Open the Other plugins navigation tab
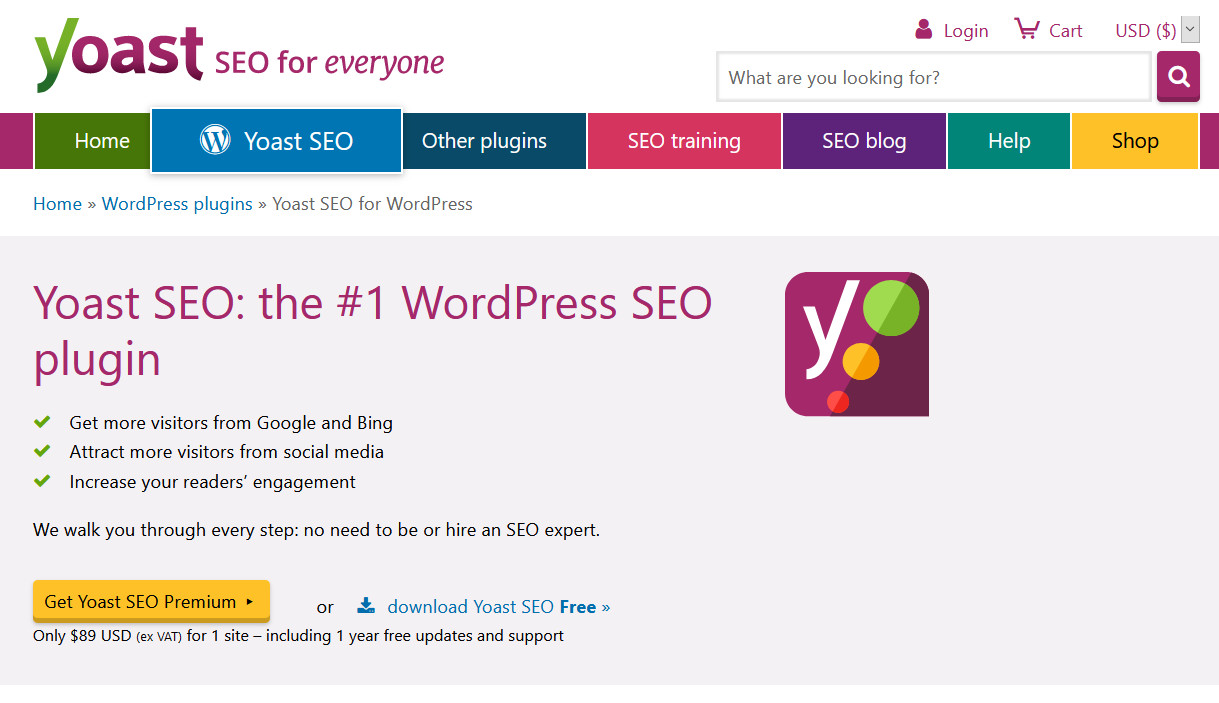The height and width of the screenshot is (703, 1219). (494, 141)
